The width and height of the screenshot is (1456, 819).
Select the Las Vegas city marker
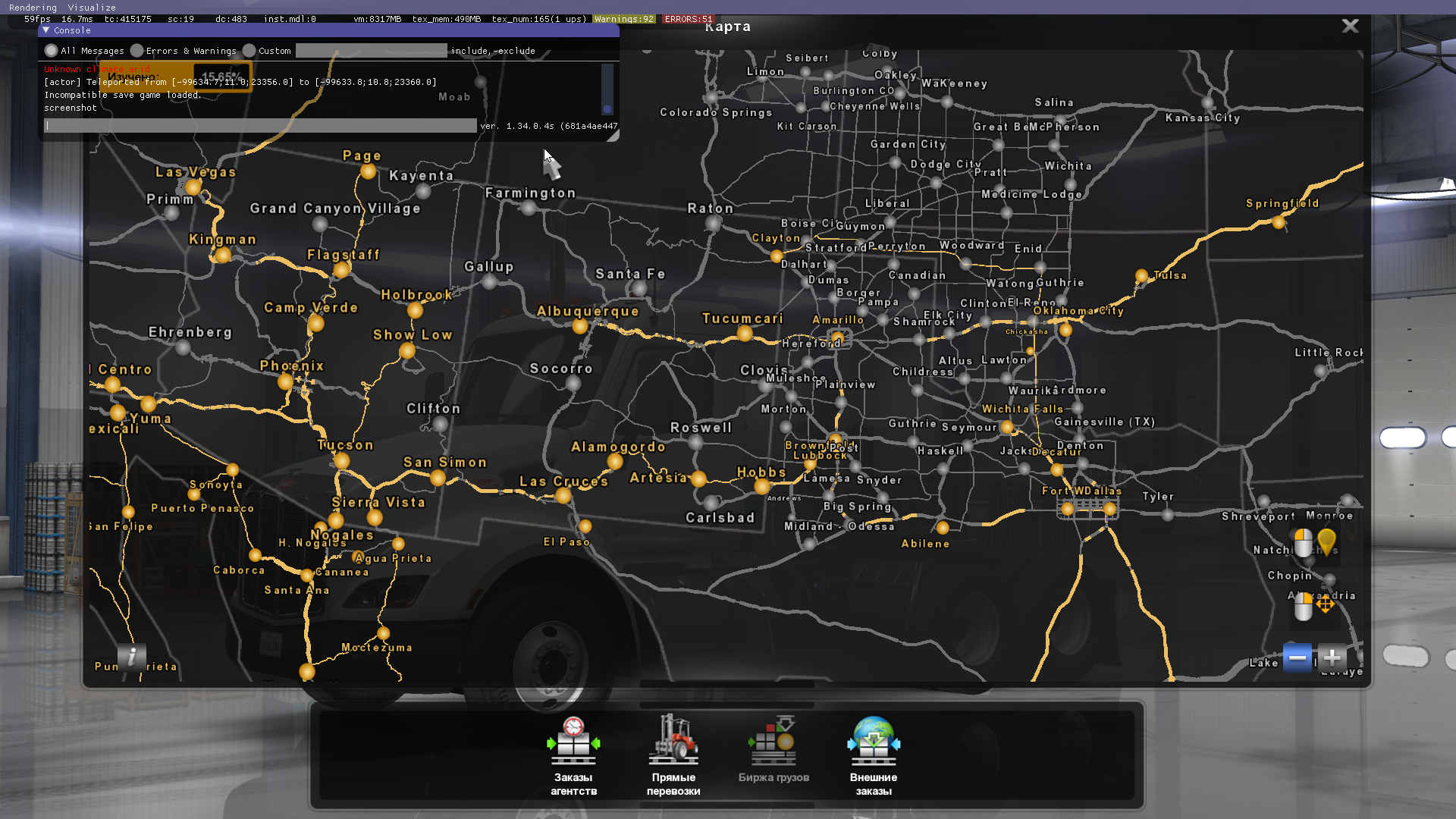click(193, 187)
